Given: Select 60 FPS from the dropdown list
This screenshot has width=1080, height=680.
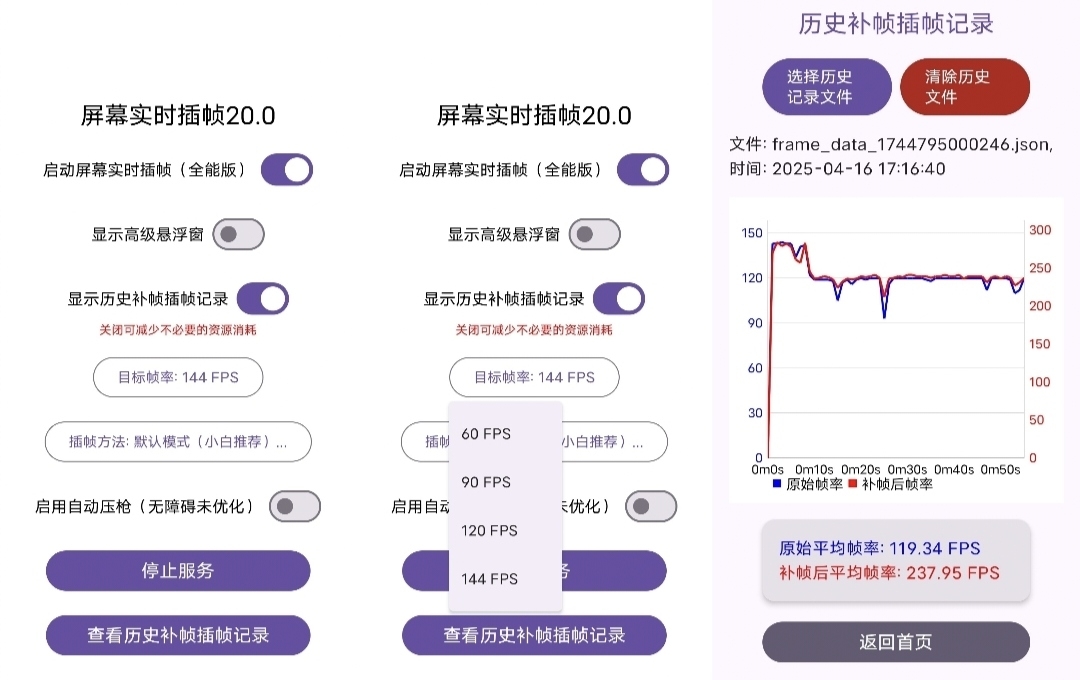Looking at the screenshot, I should (x=506, y=433).
